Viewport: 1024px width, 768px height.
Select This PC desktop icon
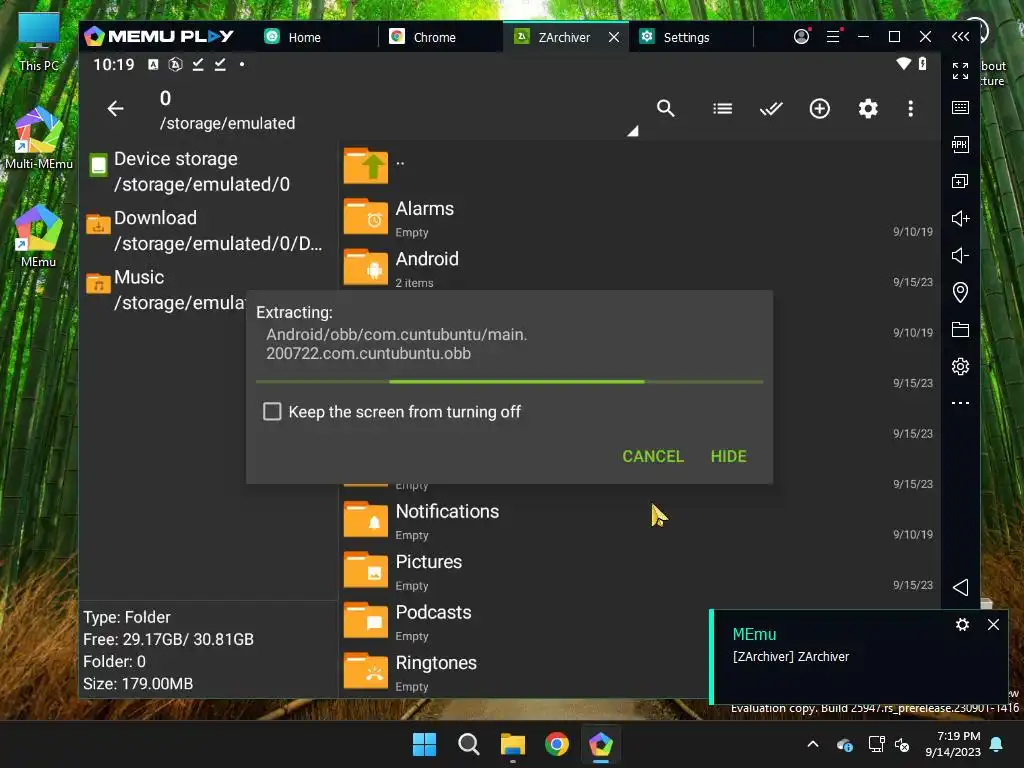(39, 42)
